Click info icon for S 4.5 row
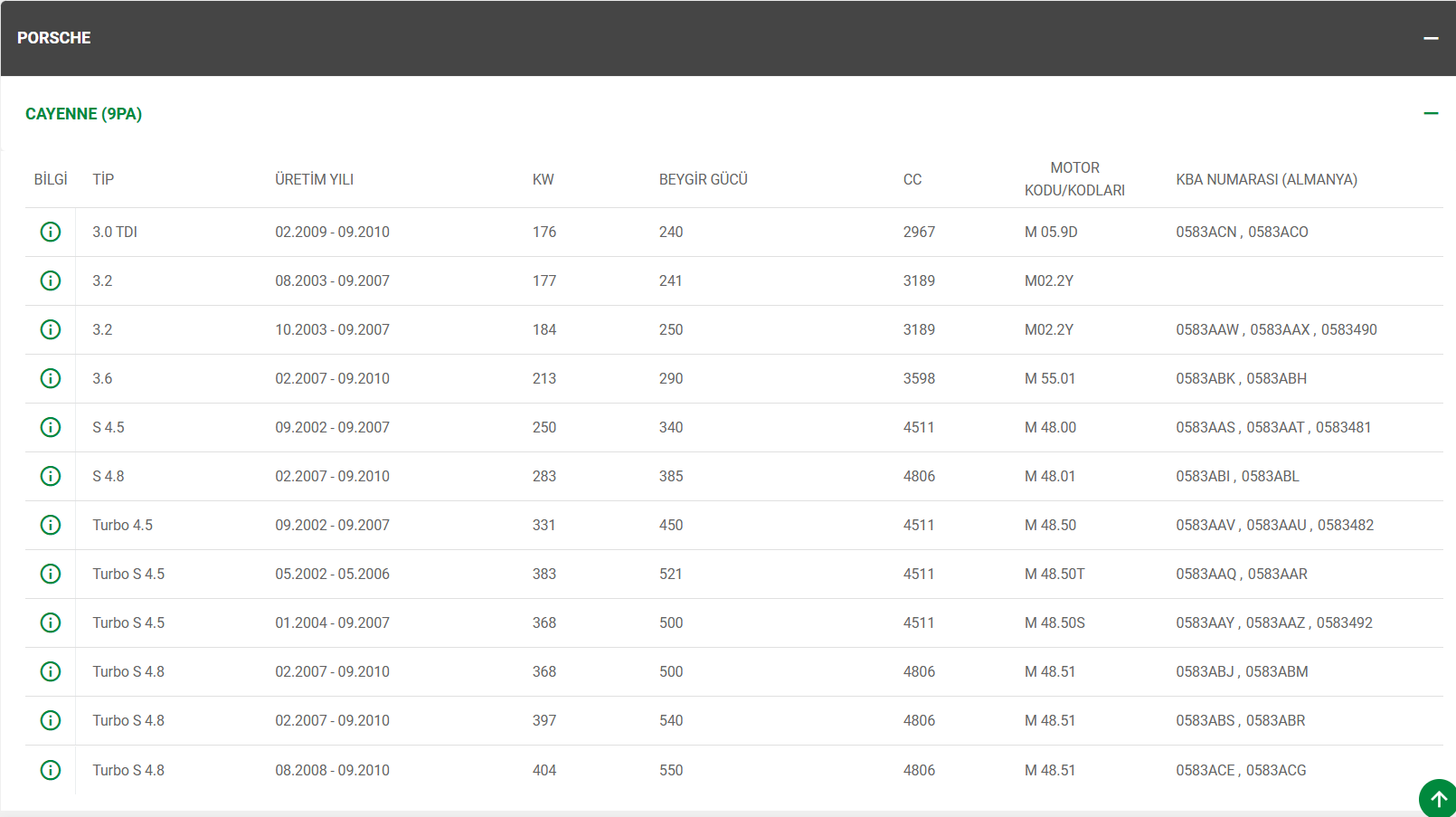Image resolution: width=1456 pixels, height=817 pixels. [51, 428]
